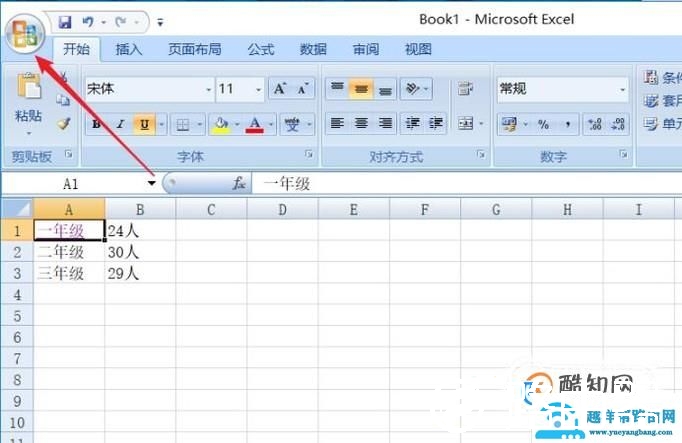Switch to the 开始 tab
The height and width of the screenshot is (443, 682).
pos(77,49)
